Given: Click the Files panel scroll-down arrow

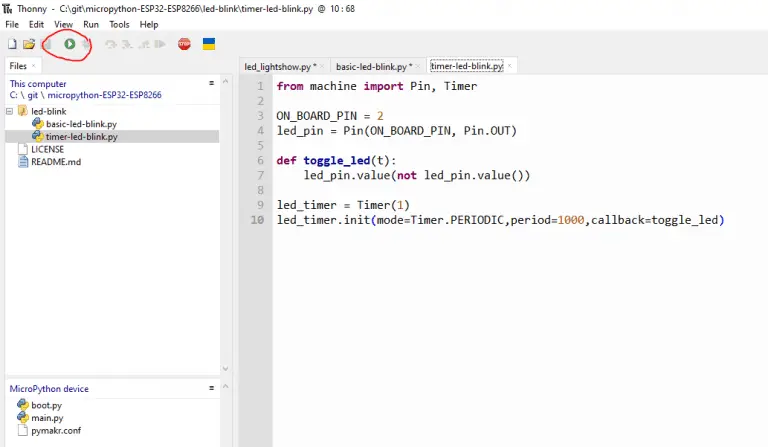Looking at the screenshot, I should (x=225, y=368).
